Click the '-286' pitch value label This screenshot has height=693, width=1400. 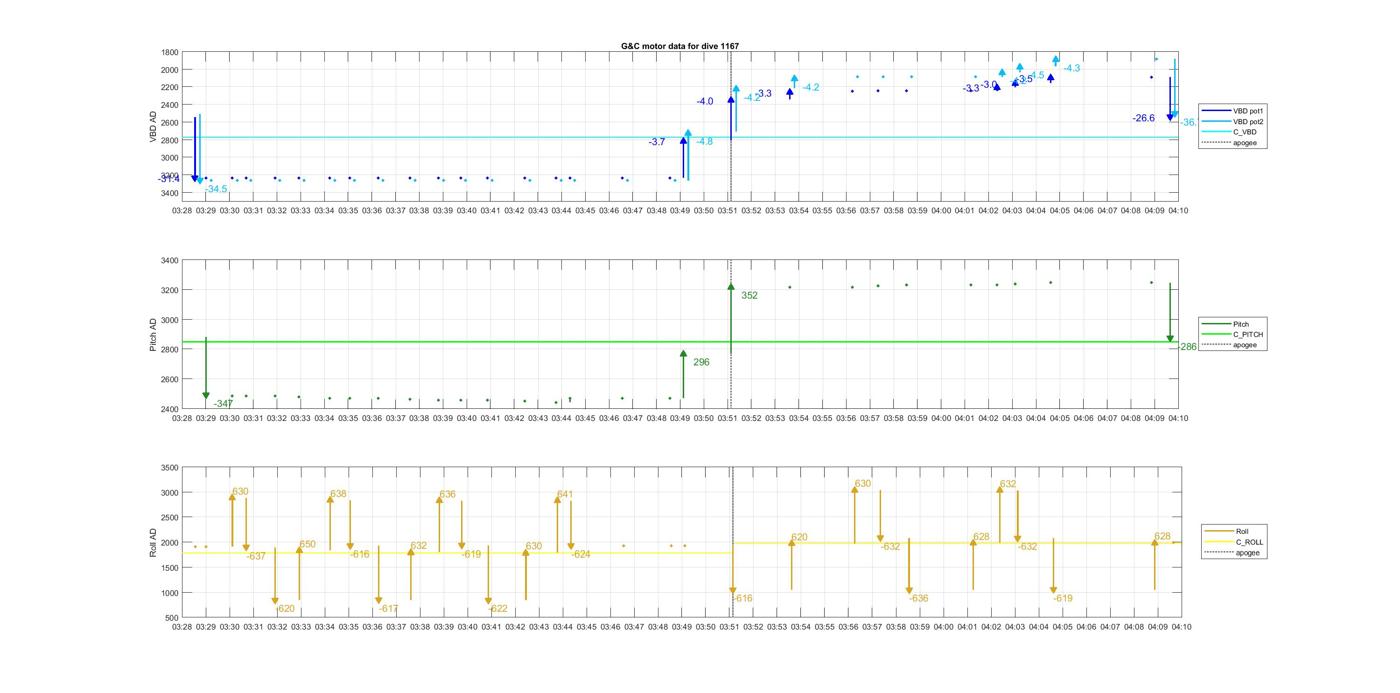tap(1187, 347)
